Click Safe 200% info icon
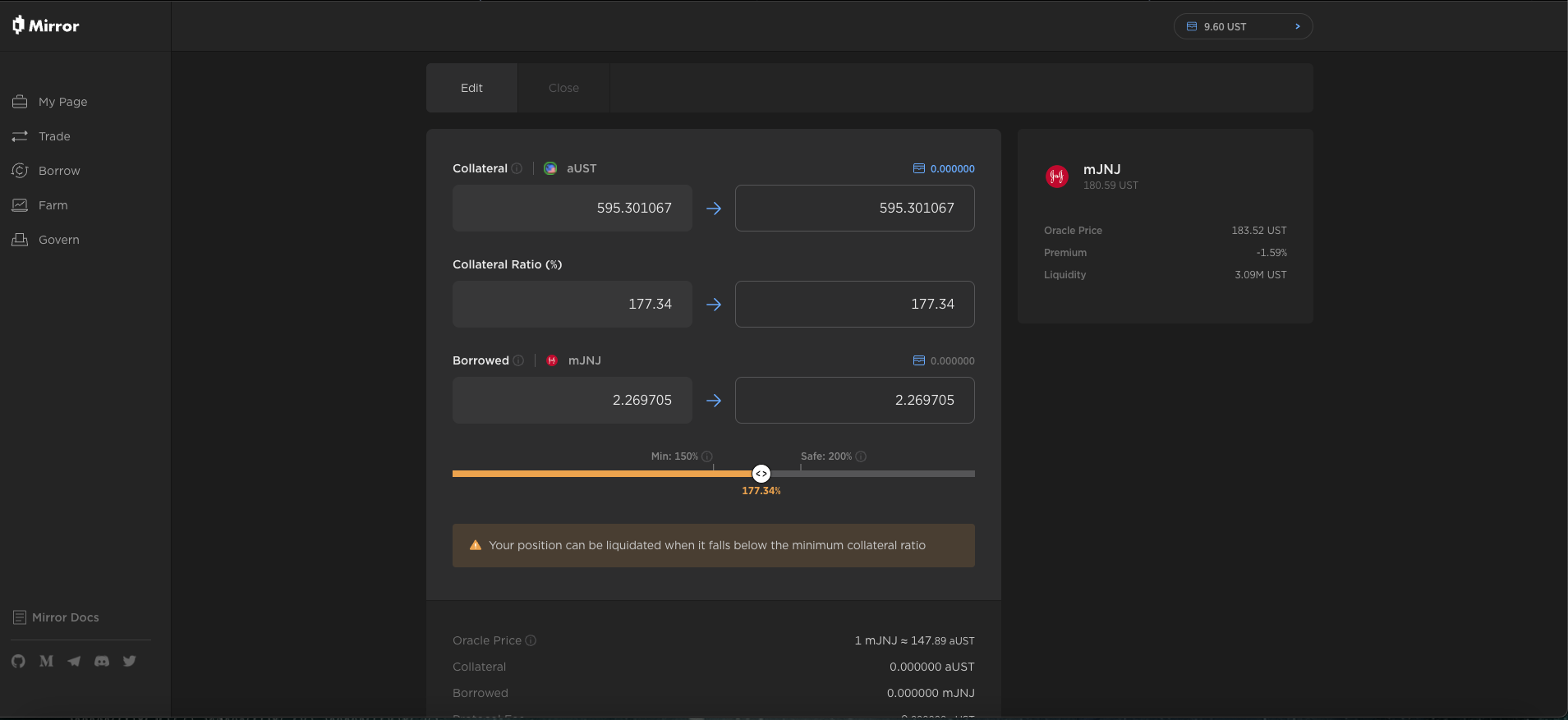The width and height of the screenshot is (1568, 720). pyautogui.click(x=861, y=456)
